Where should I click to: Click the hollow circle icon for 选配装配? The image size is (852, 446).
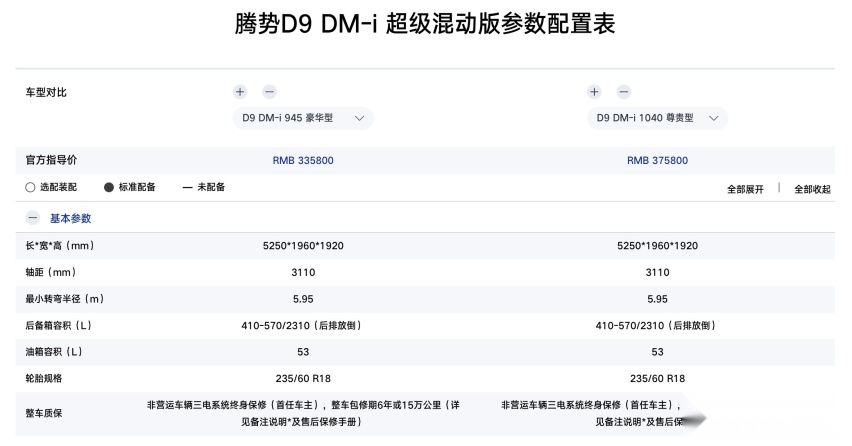click(30, 187)
